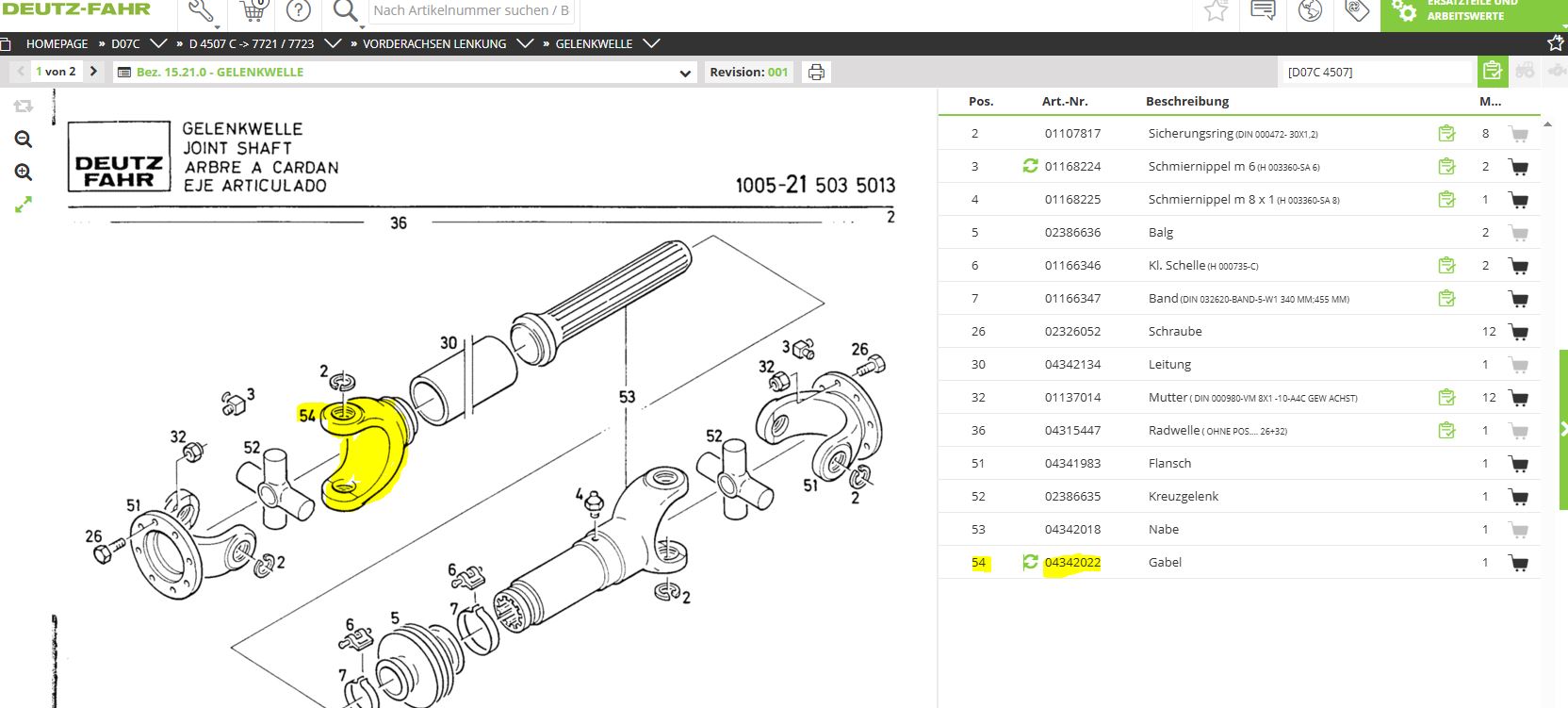Add current page to favorites star

[x=1555, y=43]
